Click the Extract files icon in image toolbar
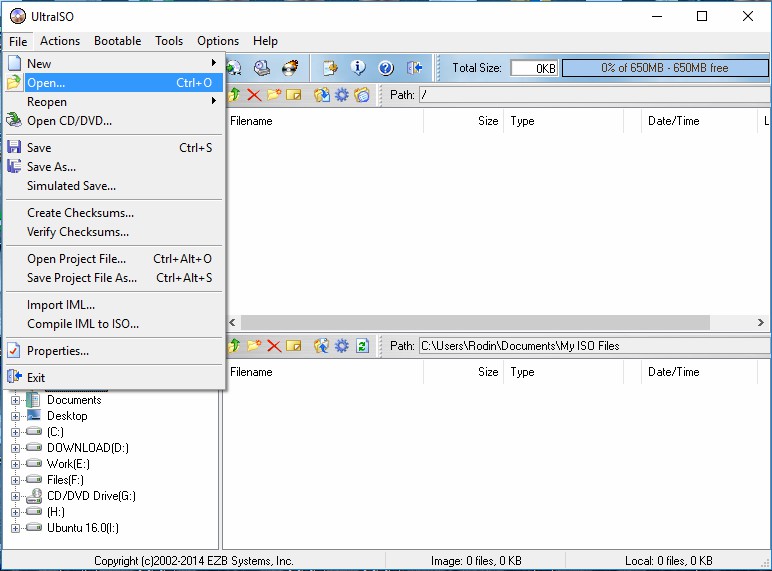 (322, 95)
